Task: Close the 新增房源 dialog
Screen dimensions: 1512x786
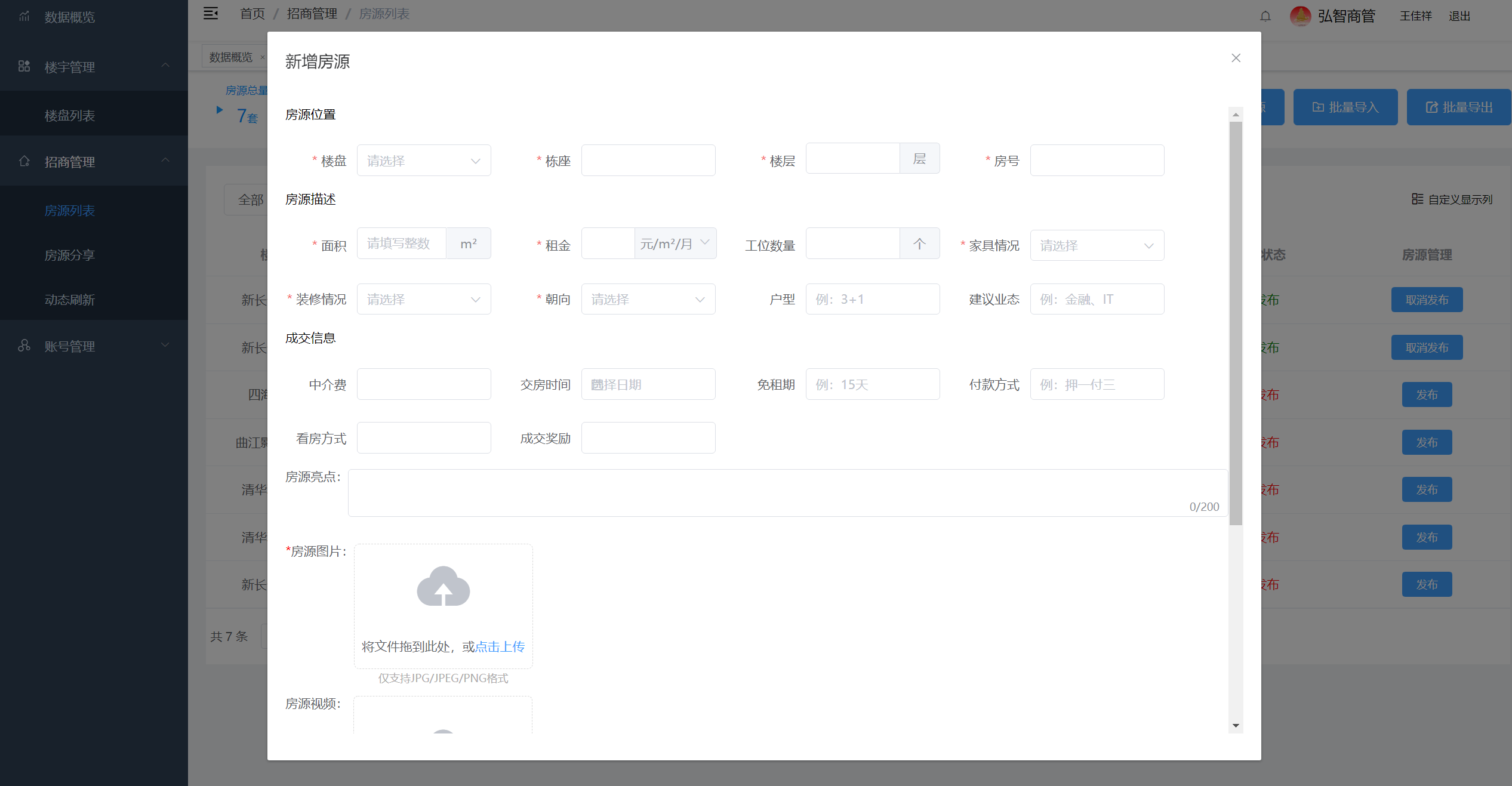Action: [x=1236, y=58]
